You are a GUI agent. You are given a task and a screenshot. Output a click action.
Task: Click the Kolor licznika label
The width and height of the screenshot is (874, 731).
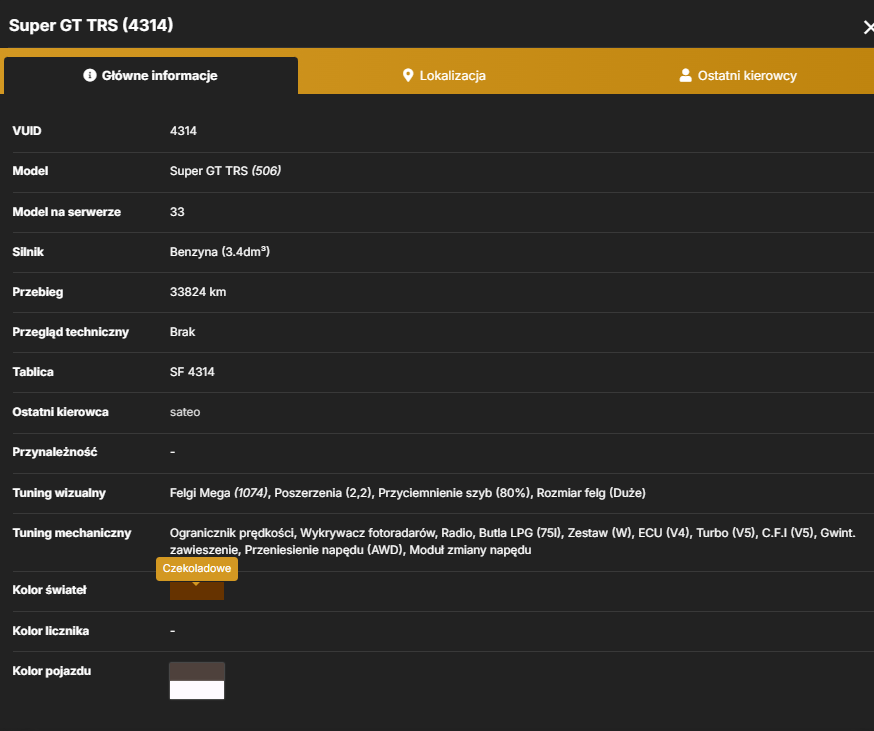pyautogui.click(x=51, y=631)
